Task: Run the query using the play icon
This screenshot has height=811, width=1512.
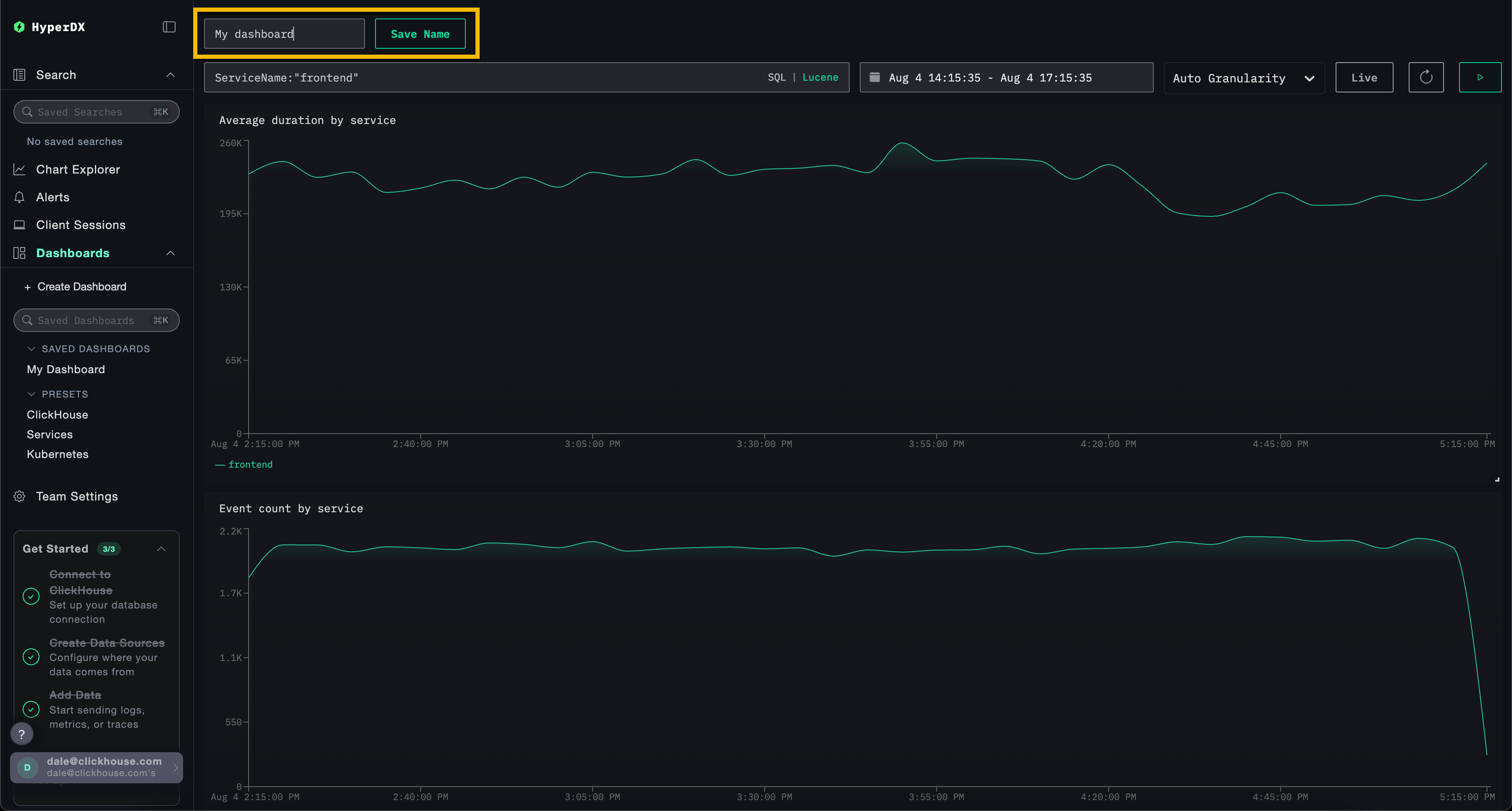Action: point(1480,77)
